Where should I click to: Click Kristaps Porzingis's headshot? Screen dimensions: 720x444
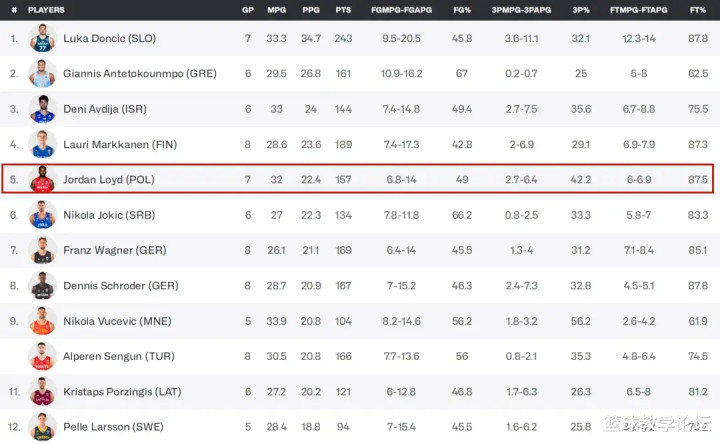pos(42,392)
